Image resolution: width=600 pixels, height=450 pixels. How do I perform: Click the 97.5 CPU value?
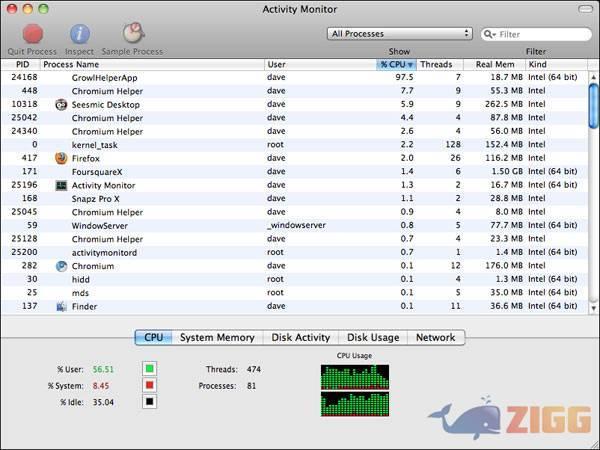pos(404,77)
